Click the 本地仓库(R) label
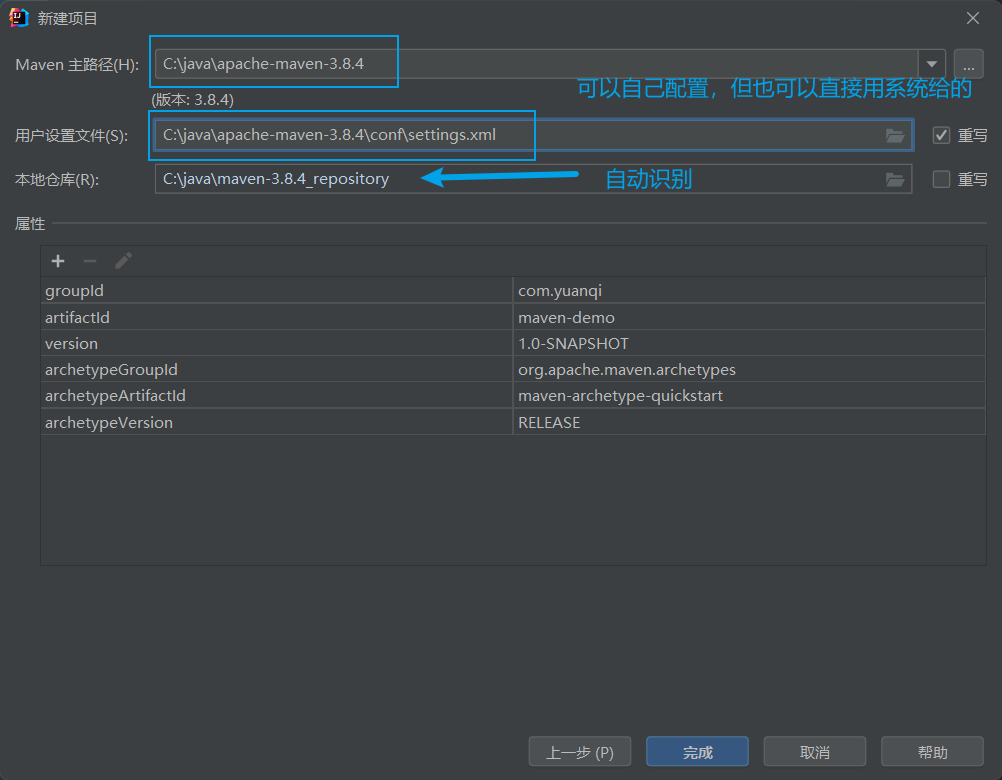Screen dimensions: 1002x780 (57, 180)
